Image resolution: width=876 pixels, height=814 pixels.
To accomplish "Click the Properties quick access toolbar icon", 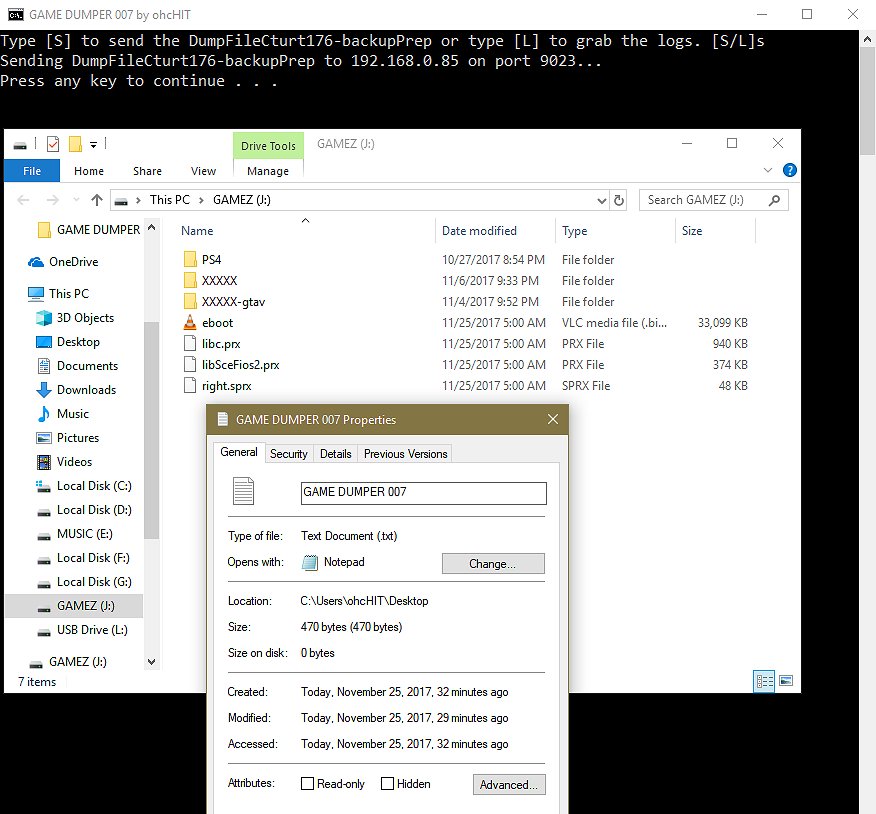I will point(53,144).
